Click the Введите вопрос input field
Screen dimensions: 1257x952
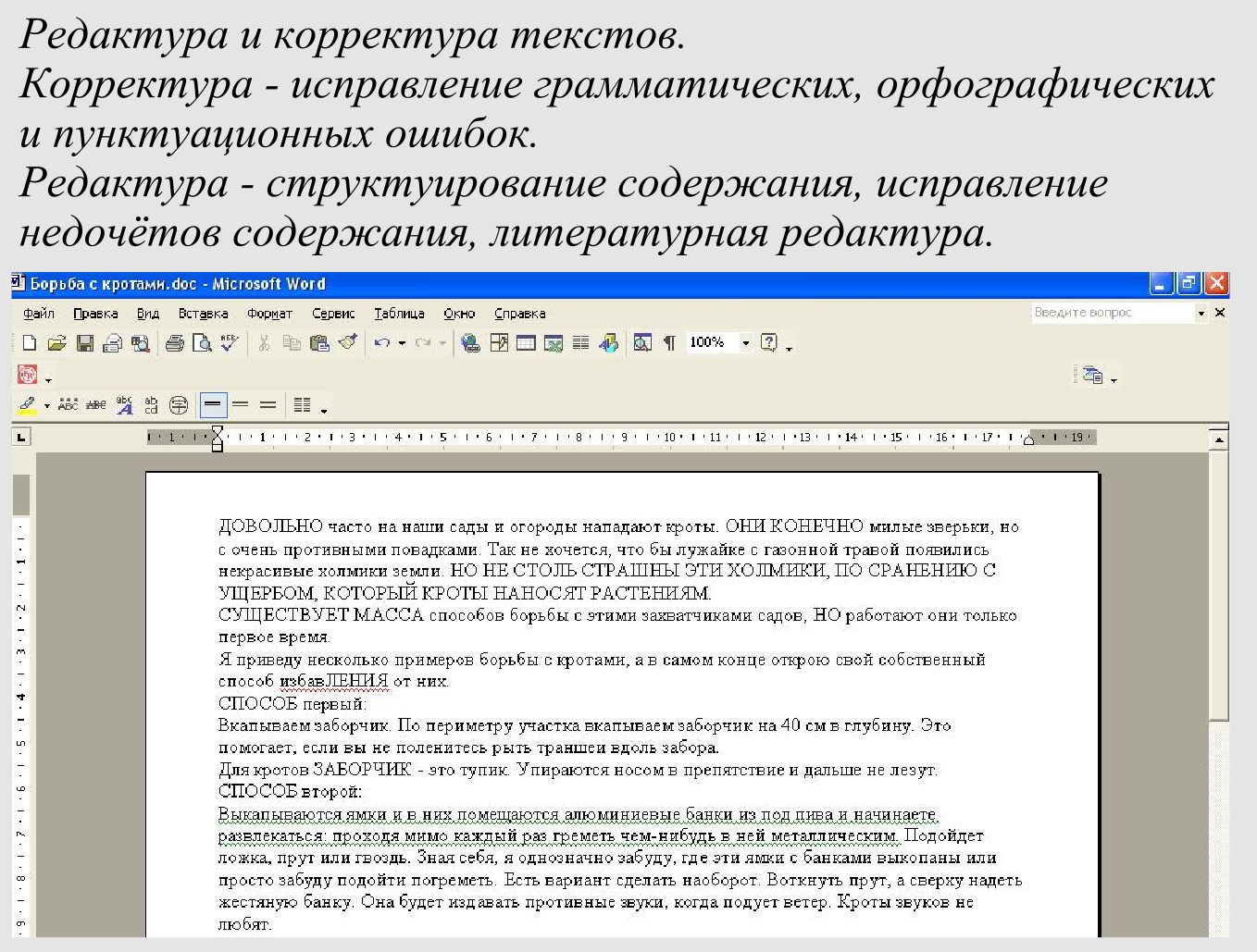pos(1111,313)
